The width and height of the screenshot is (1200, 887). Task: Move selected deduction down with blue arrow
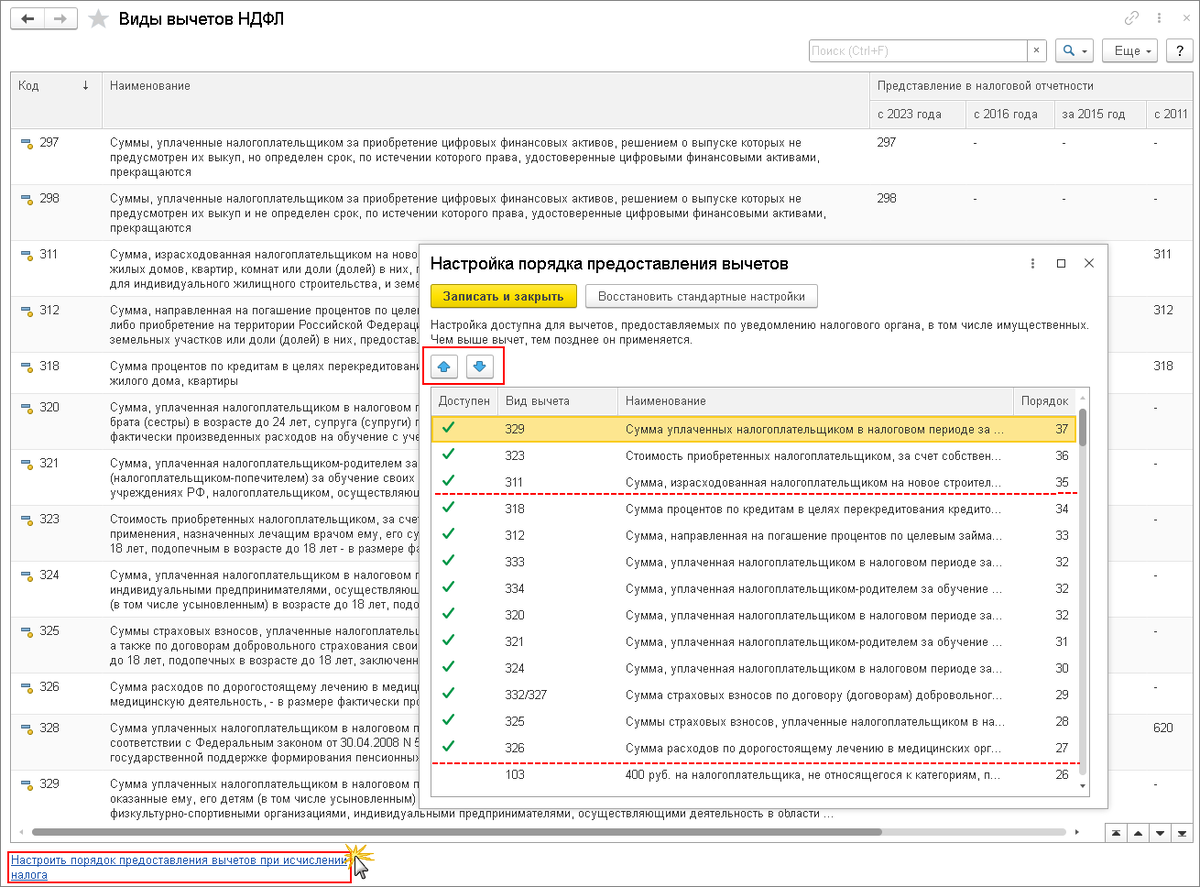pyautogui.click(x=480, y=367)
